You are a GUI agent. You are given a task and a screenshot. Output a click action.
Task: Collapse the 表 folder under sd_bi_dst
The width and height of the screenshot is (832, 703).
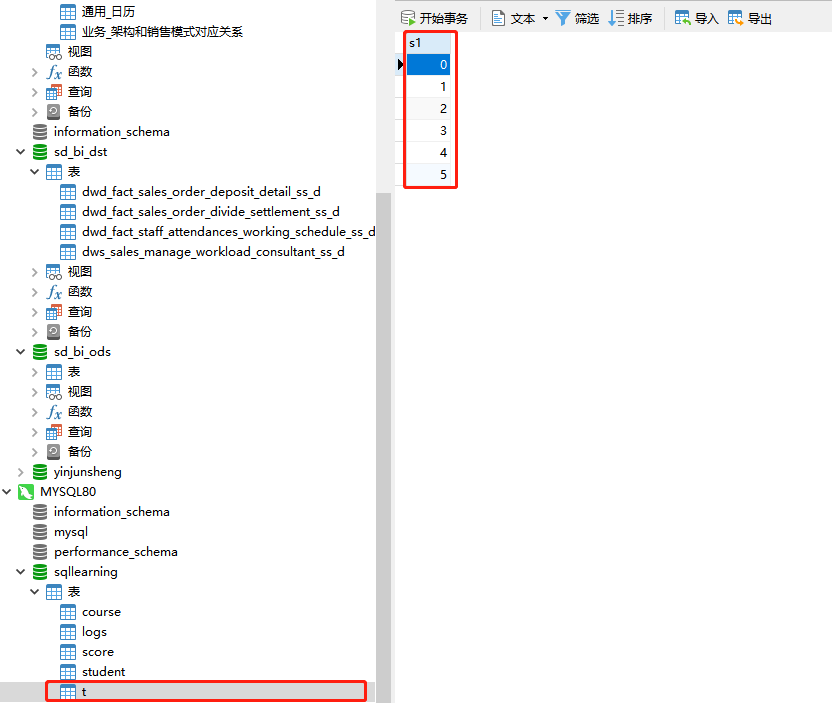coord(34,172)
